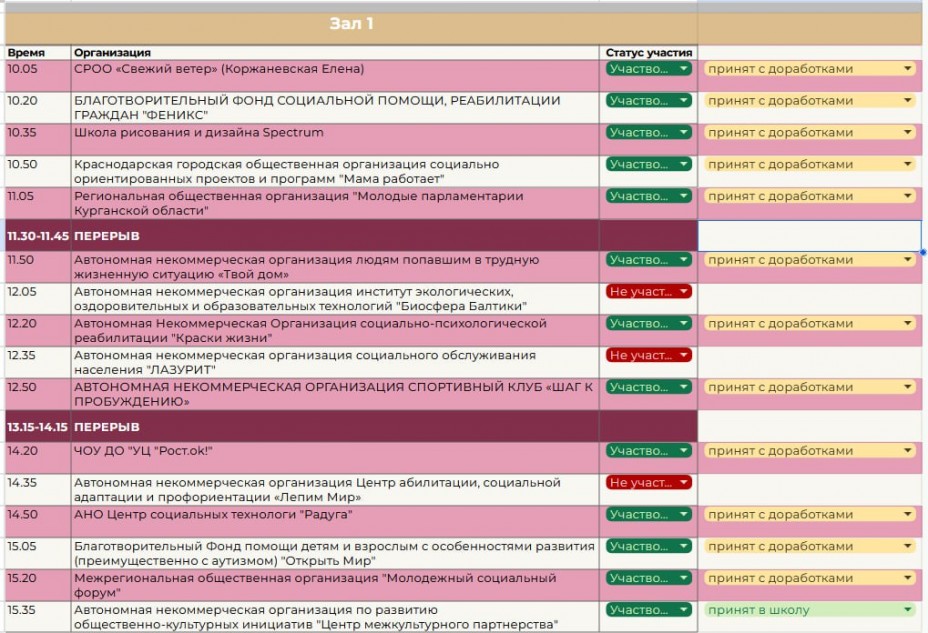Expand status dropdown for «Лепим Мир» row
The image size is (928, 633).
pyautogui.click(x=684, y=483)
